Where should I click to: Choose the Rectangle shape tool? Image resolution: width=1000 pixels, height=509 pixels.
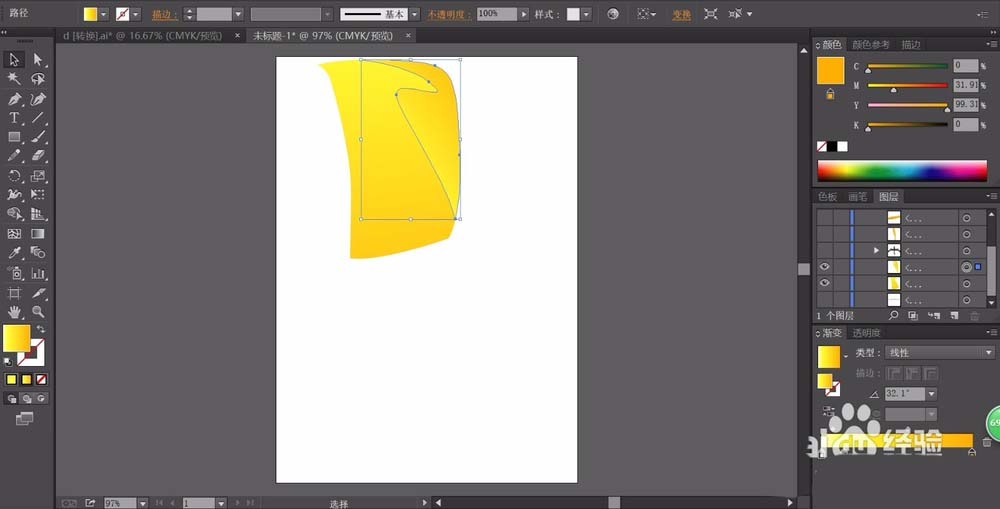(x=14, y=137)
